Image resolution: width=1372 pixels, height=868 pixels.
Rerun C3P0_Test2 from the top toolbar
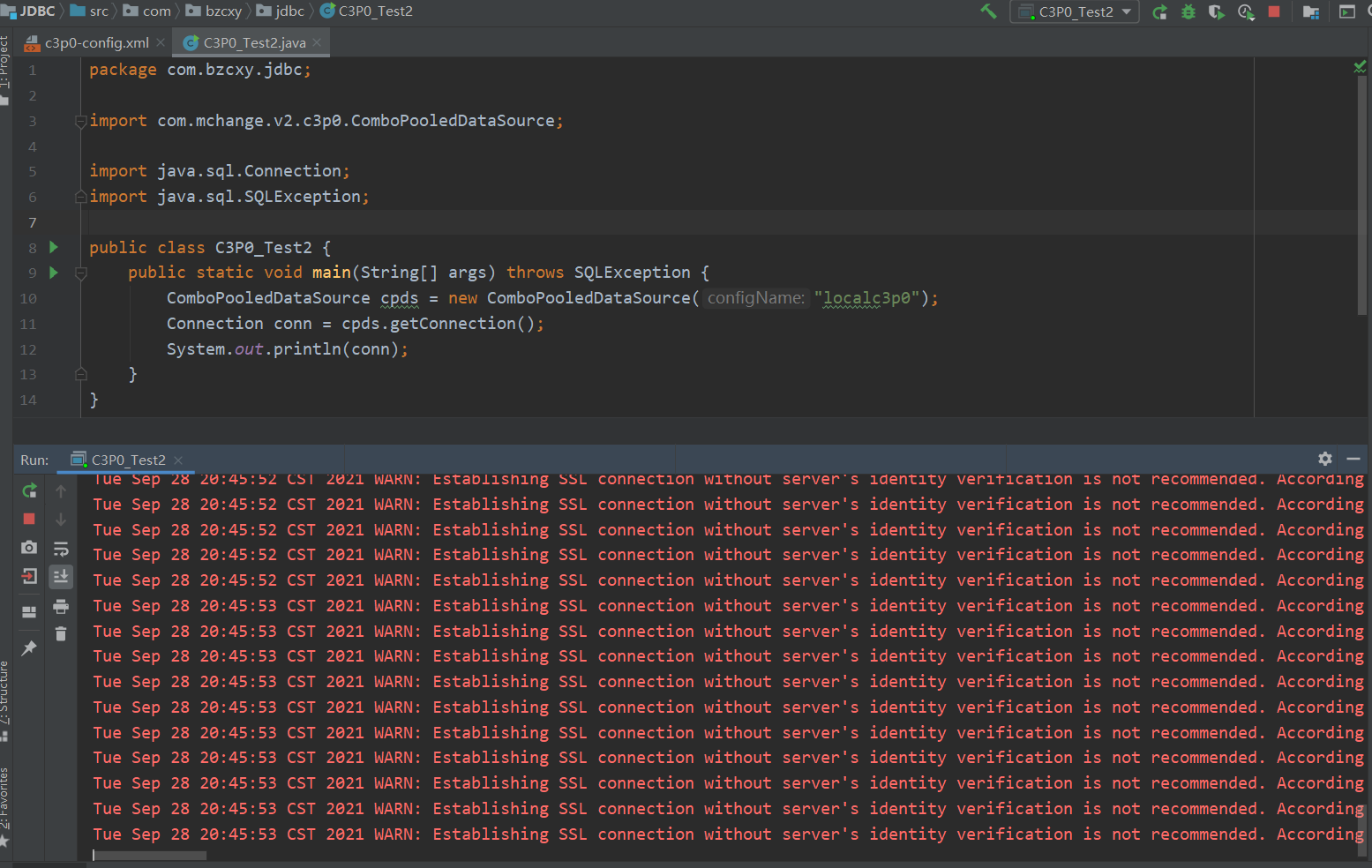(1160, 11)
